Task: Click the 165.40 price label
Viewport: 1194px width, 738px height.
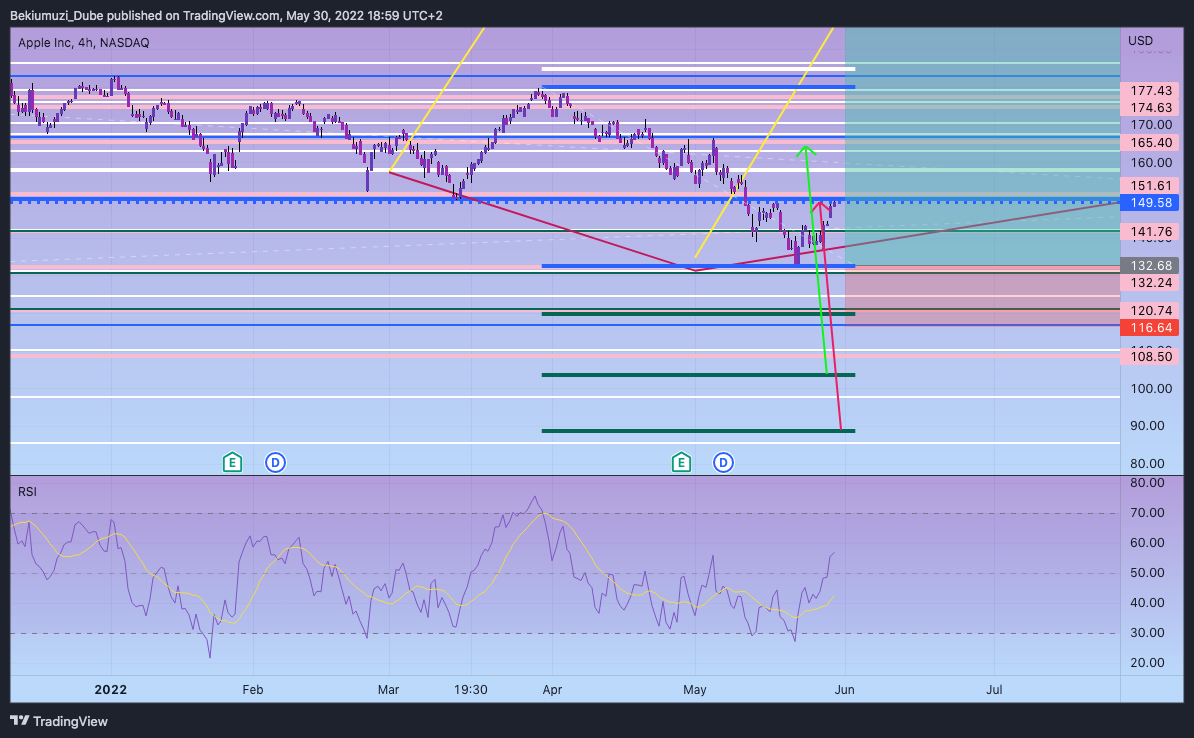Action: 1150,142
